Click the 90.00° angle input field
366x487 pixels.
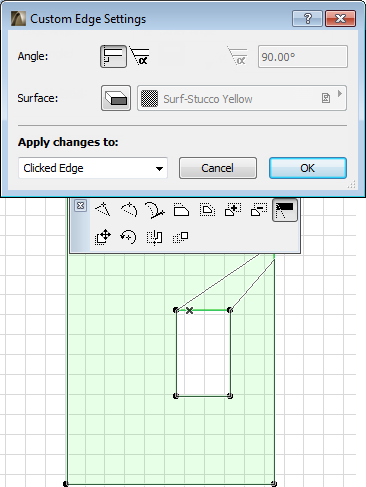pos(303,57)
